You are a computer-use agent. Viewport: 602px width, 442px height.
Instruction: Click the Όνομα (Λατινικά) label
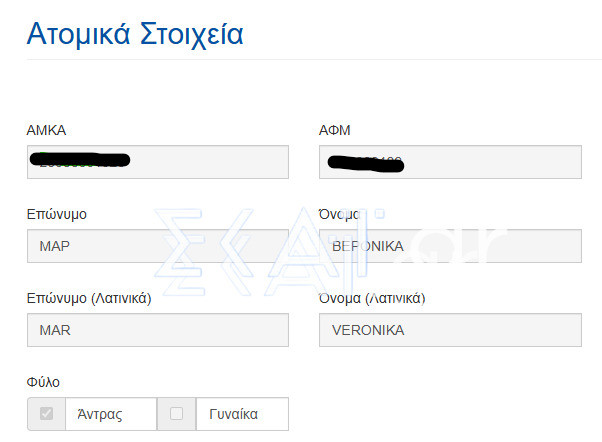coord(372,298)
